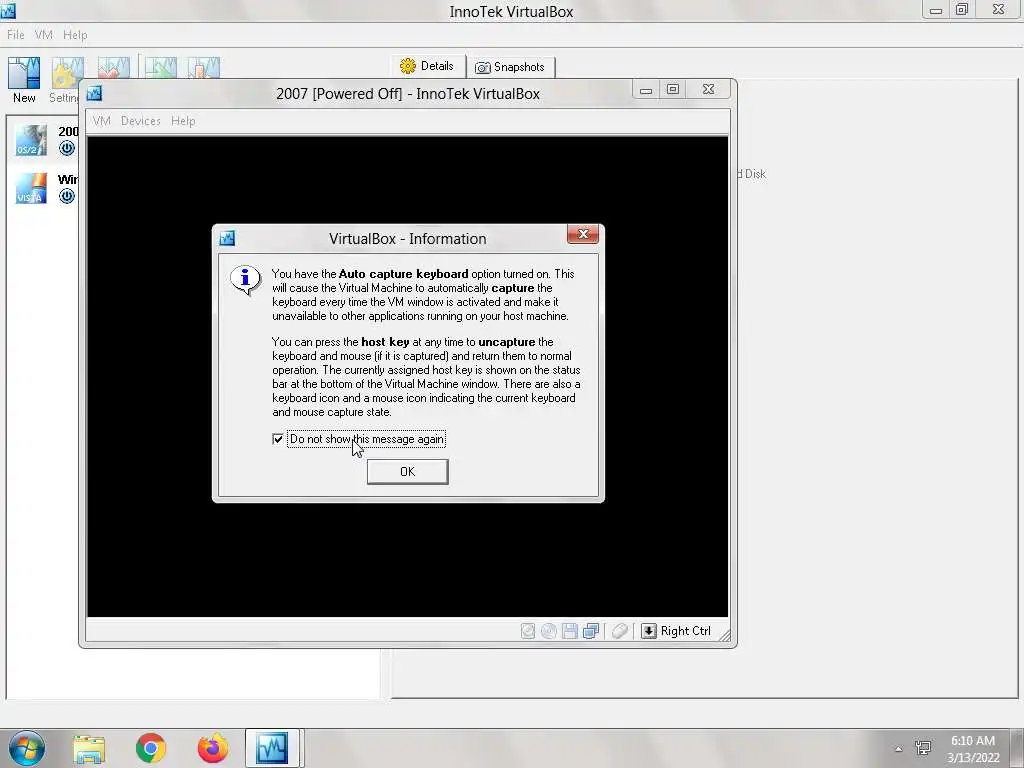Open the VM window's VM menu
This screenshot has height=768, width=1024.
coord(102,121)
